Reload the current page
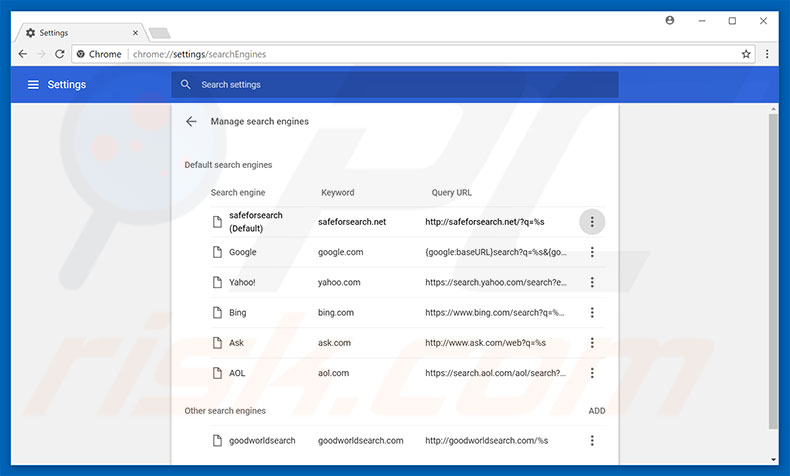 [x=59, y=54]
